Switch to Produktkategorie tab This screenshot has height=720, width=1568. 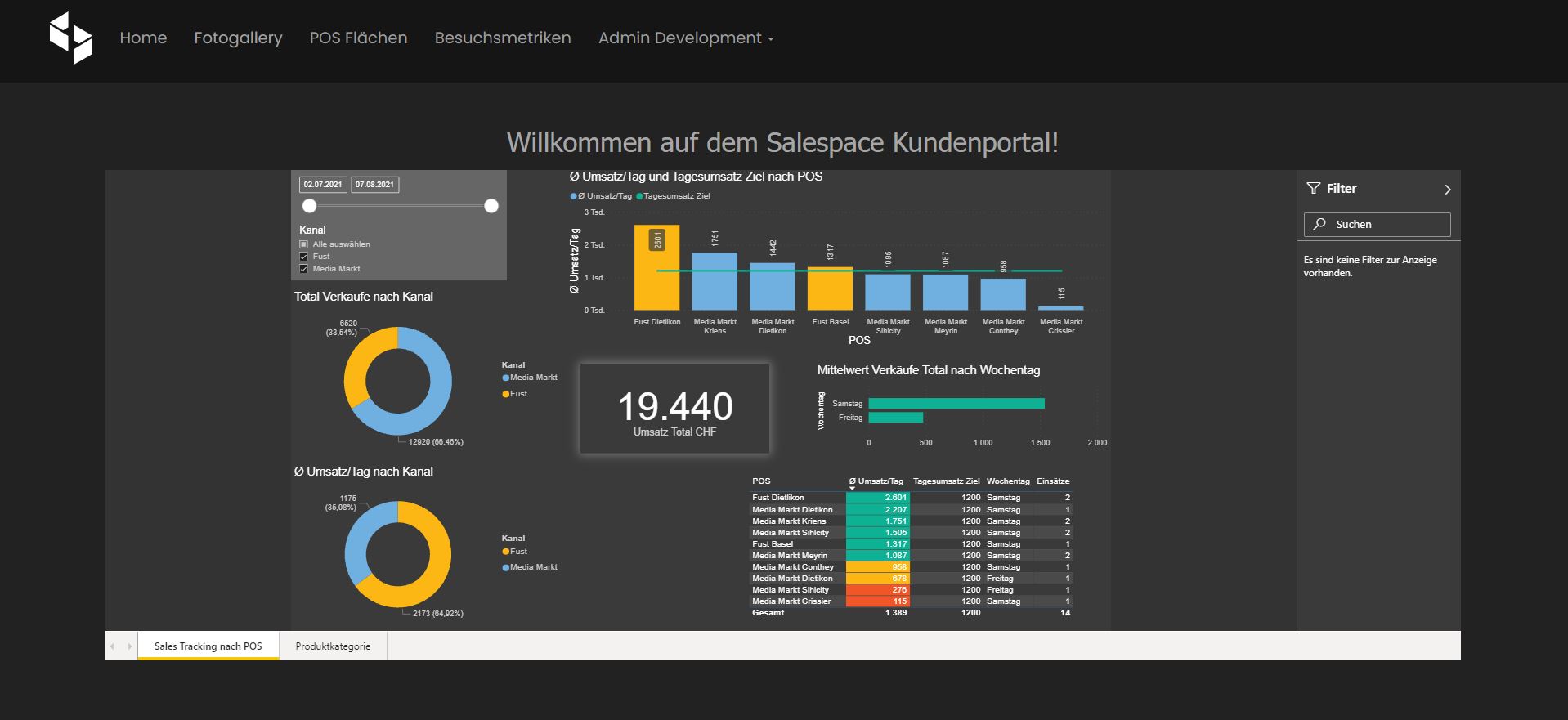333,646
